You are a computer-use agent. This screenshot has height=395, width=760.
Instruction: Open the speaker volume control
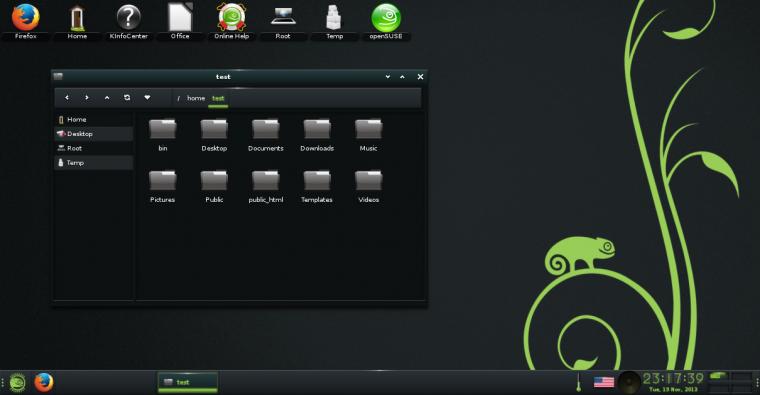tap(630, 382)
